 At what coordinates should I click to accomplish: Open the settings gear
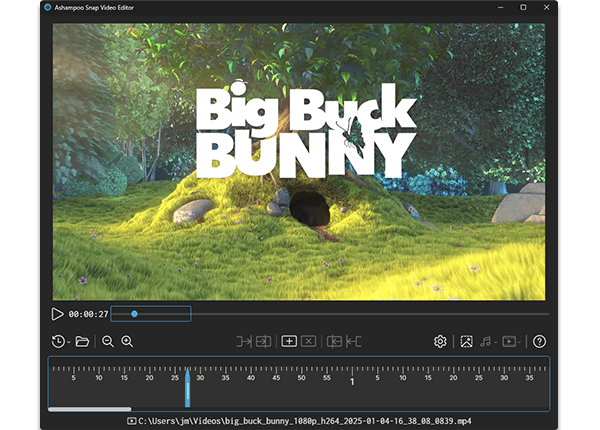[x=440, y=341]
